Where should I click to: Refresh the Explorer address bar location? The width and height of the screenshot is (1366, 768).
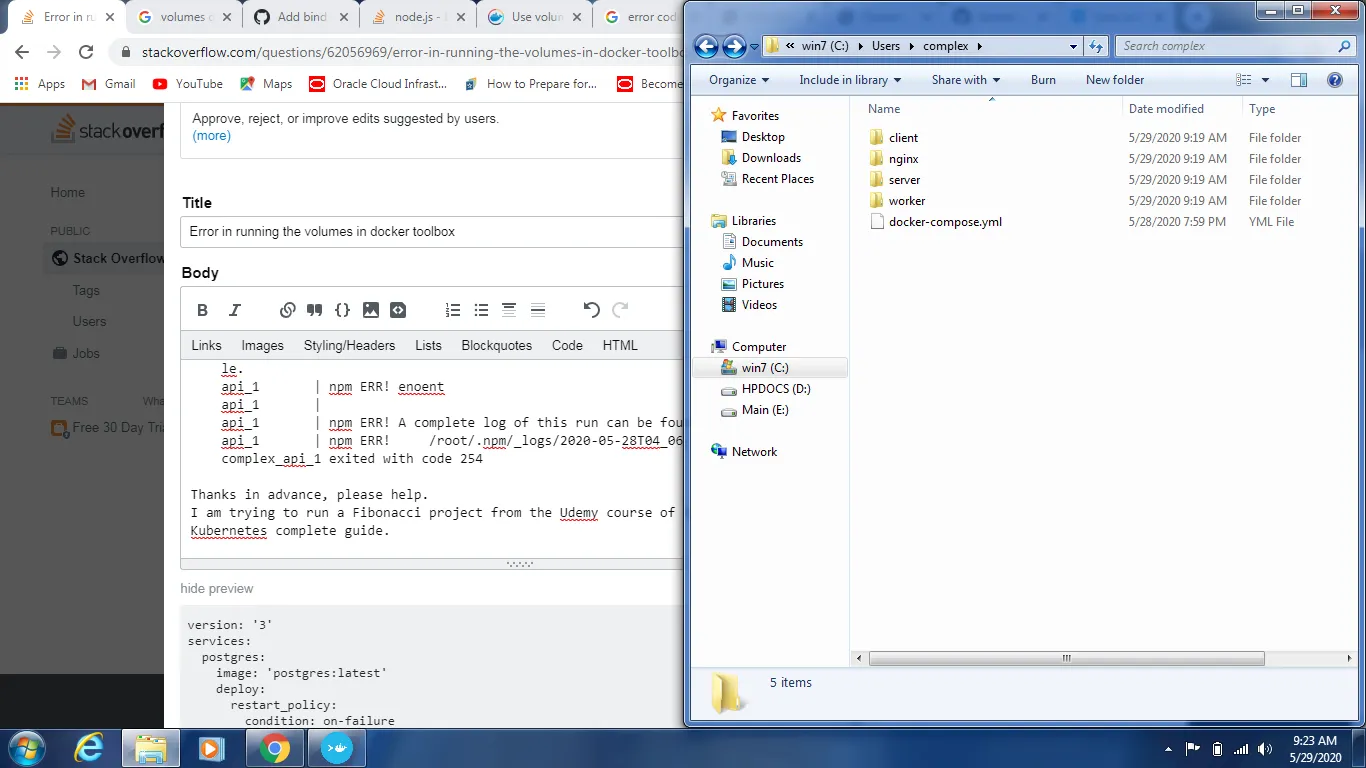coord(1096,46)
